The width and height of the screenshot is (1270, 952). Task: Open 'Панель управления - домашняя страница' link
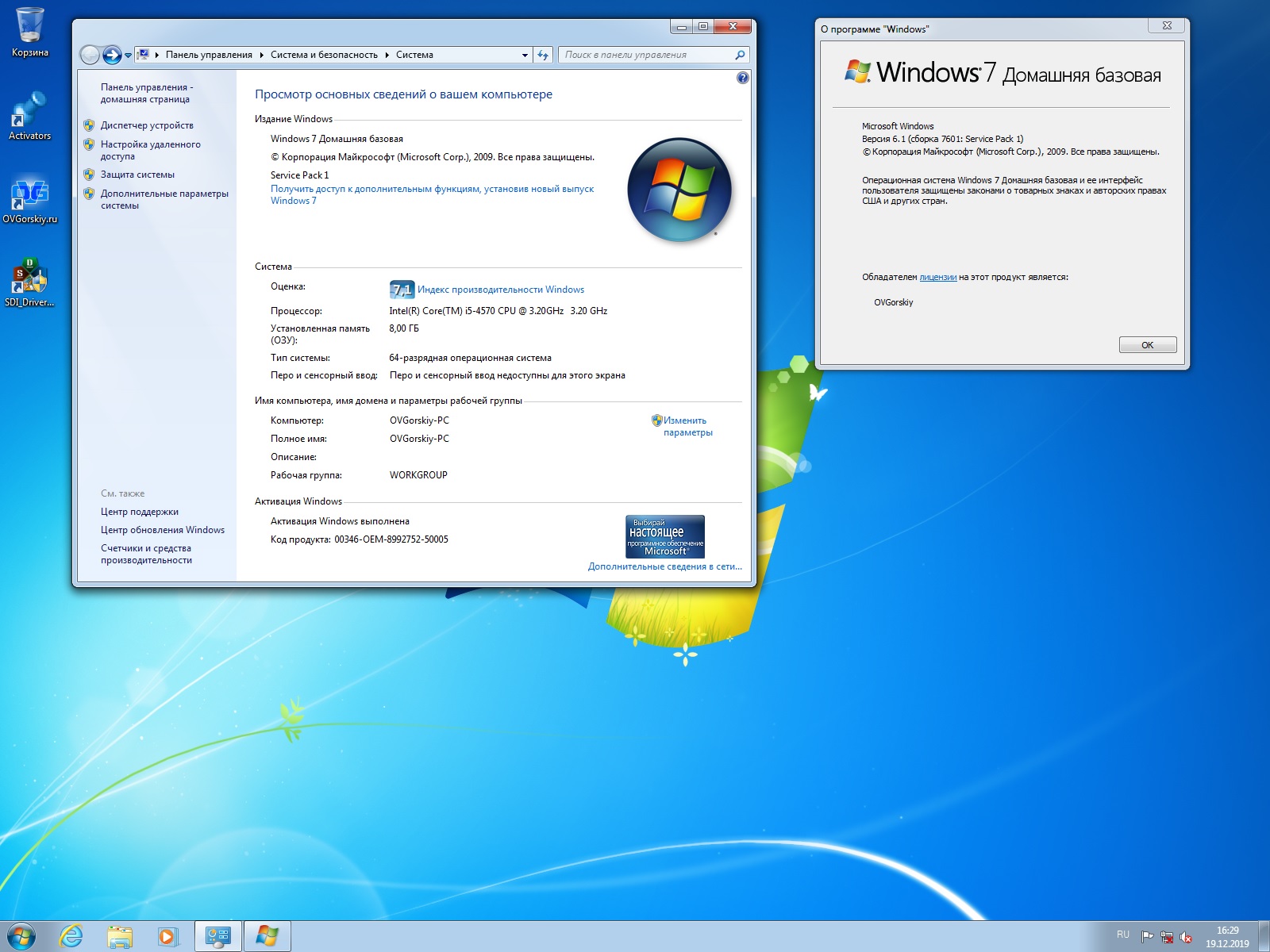pos(147,93)
